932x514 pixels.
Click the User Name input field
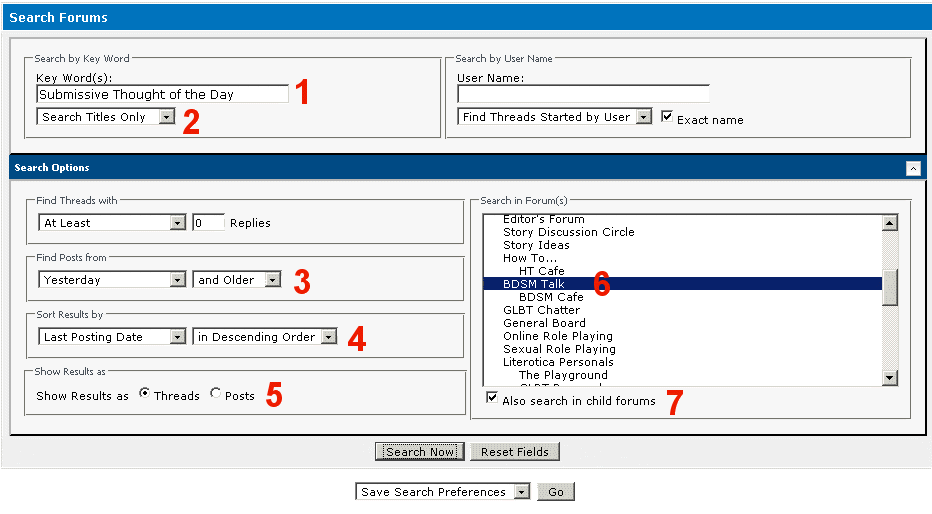click(x=583, y=94)
